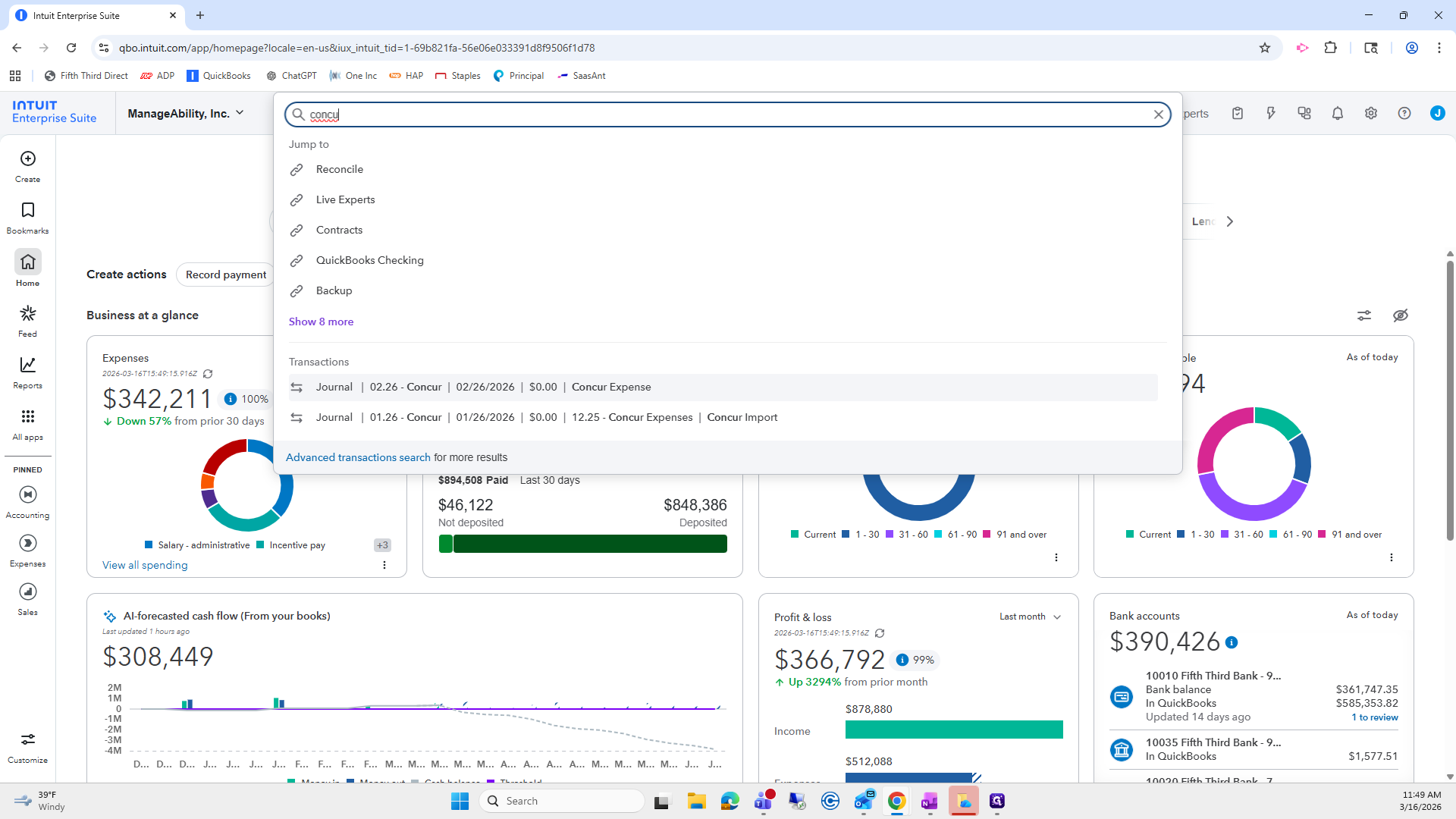1456x819 pixels.
Task: Click the help question mark icon
Action: (1404, 114)
